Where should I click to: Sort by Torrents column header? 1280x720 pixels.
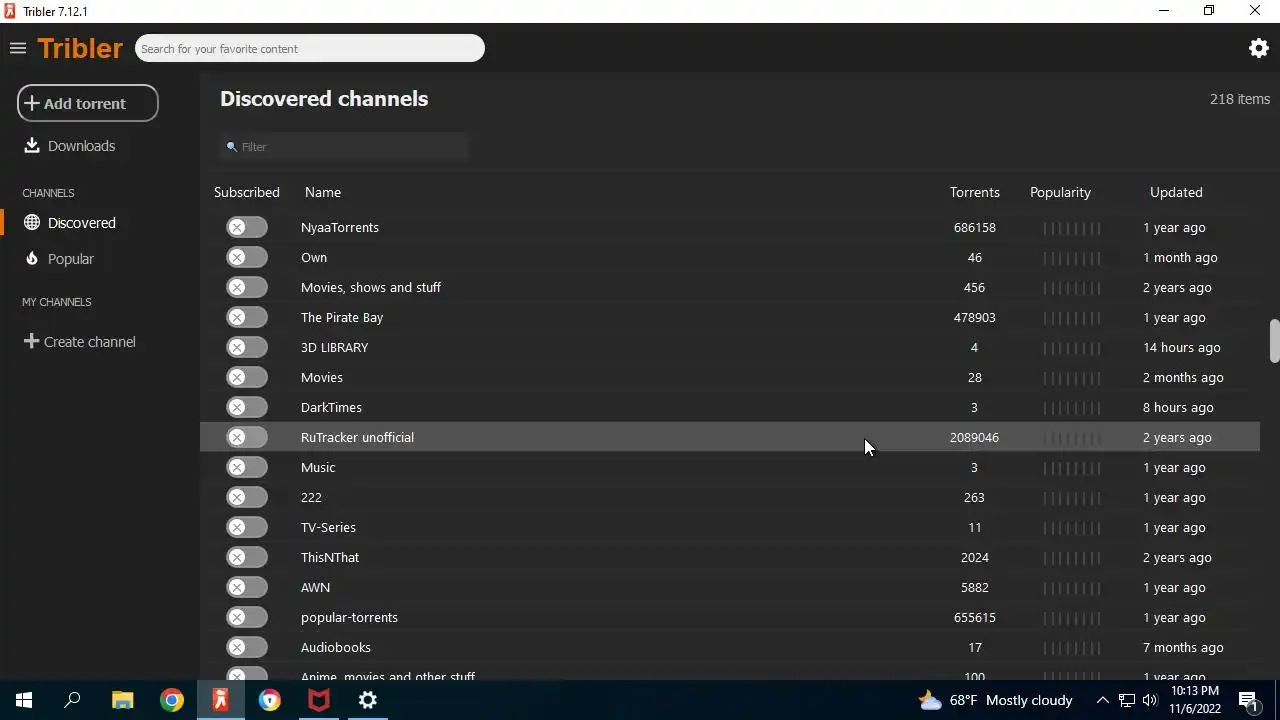(x=975, y=192)
